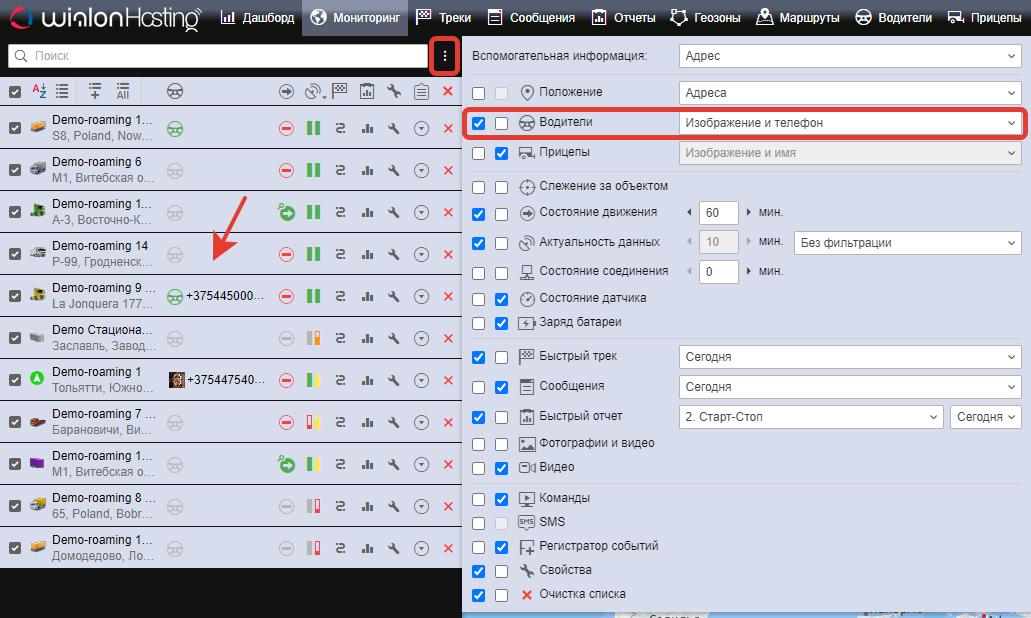
Task: Open Сообщения Сегодня dropdown
Action: point(850,387)
